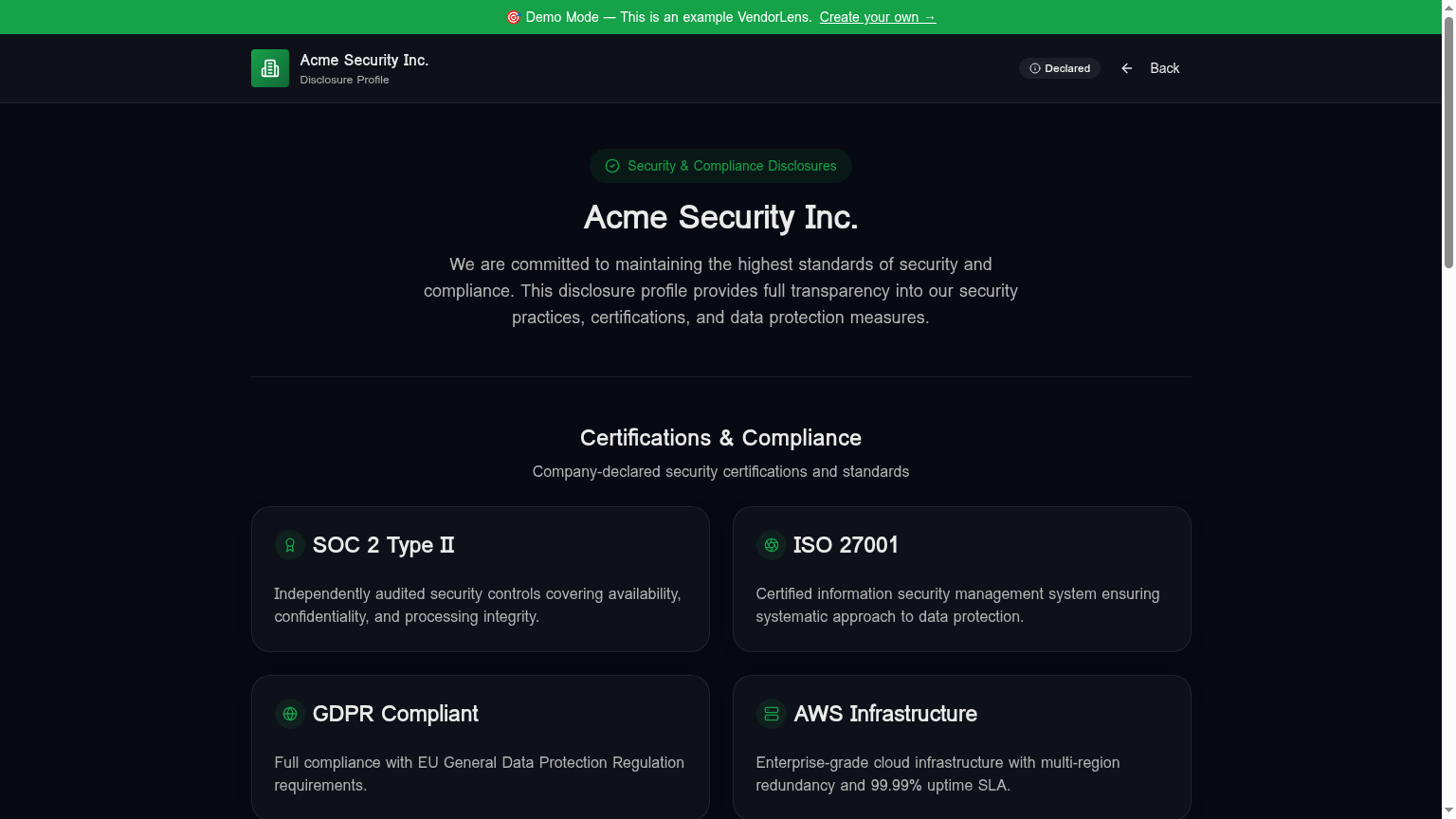Click the SOC 2 Type II award icon
Image resolution: width=1456 pixels, height=819 pixels.
coord(290,545)
